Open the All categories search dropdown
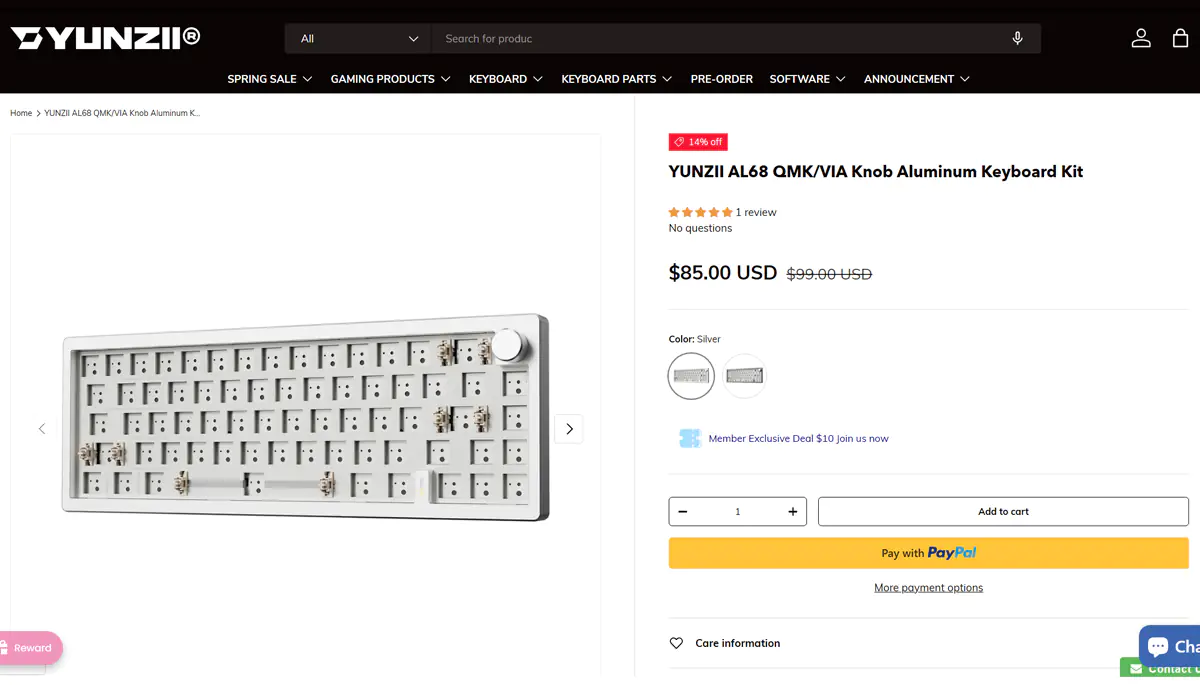The width and height of the screenshot is (1200, 685). (358, 39)
